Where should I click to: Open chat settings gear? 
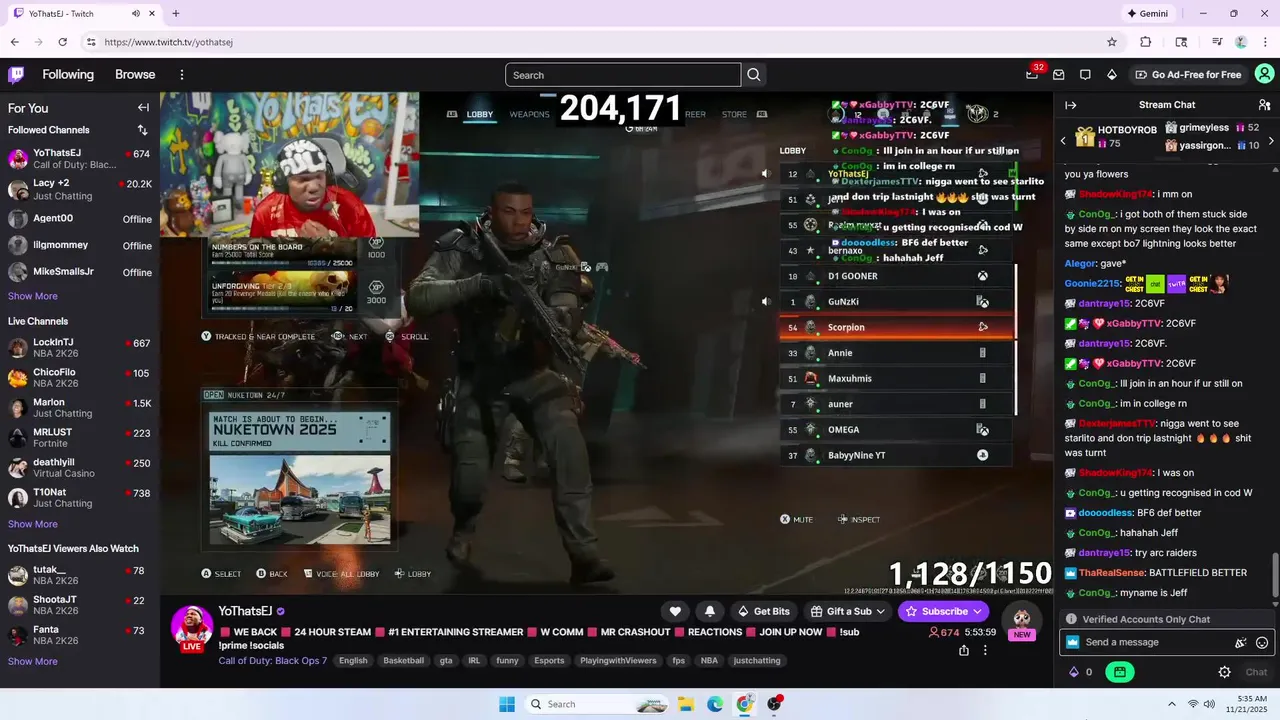coord(1224,672)
